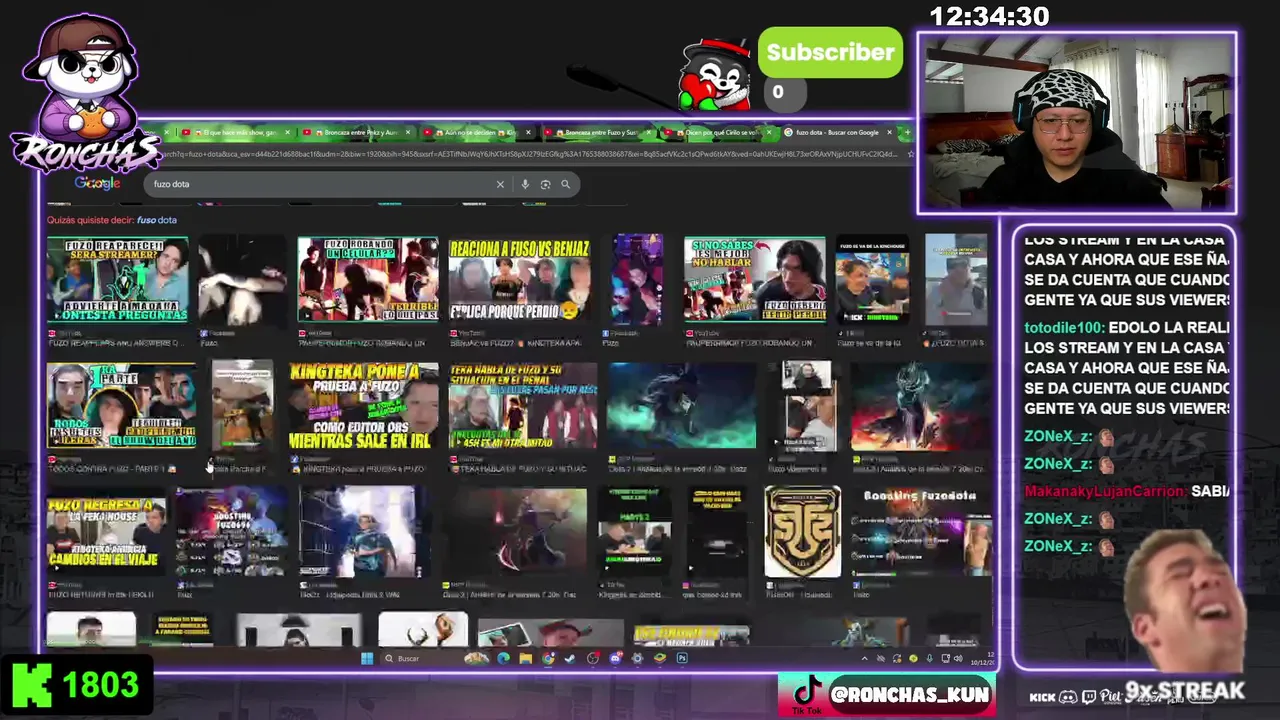Image resolution: width=1280 pixels, height=720 pixels.
Task: Open Google Lens image search
Action: tap(545, 184)
